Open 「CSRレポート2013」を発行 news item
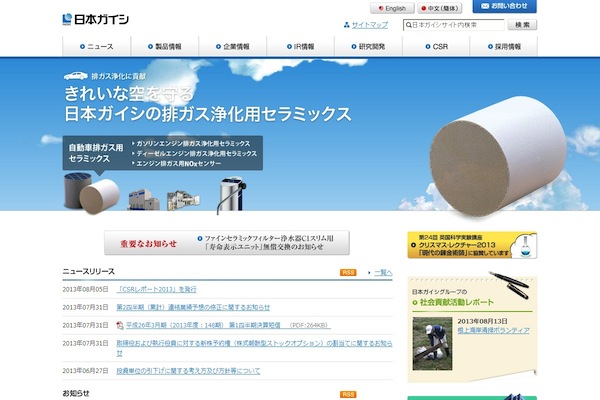600x400 pixels. coord(157,289)
